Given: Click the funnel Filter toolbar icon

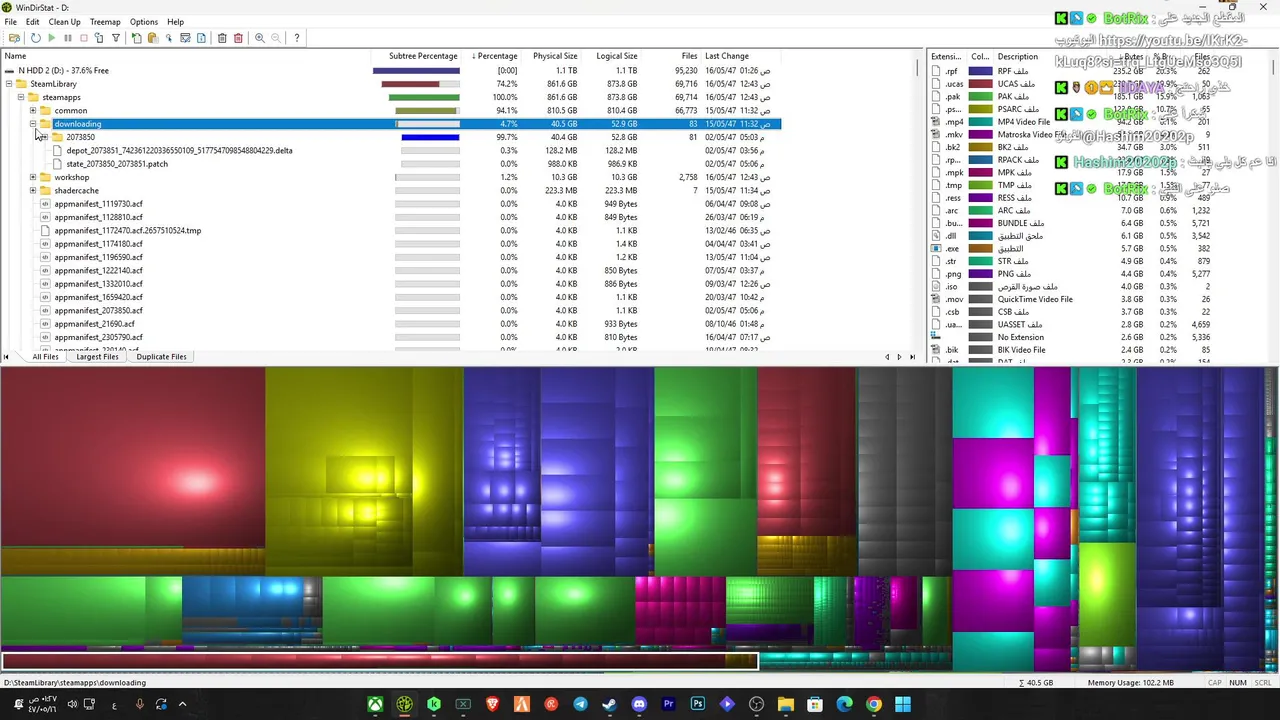Looking at the screenshot, I should click(116, 38).
